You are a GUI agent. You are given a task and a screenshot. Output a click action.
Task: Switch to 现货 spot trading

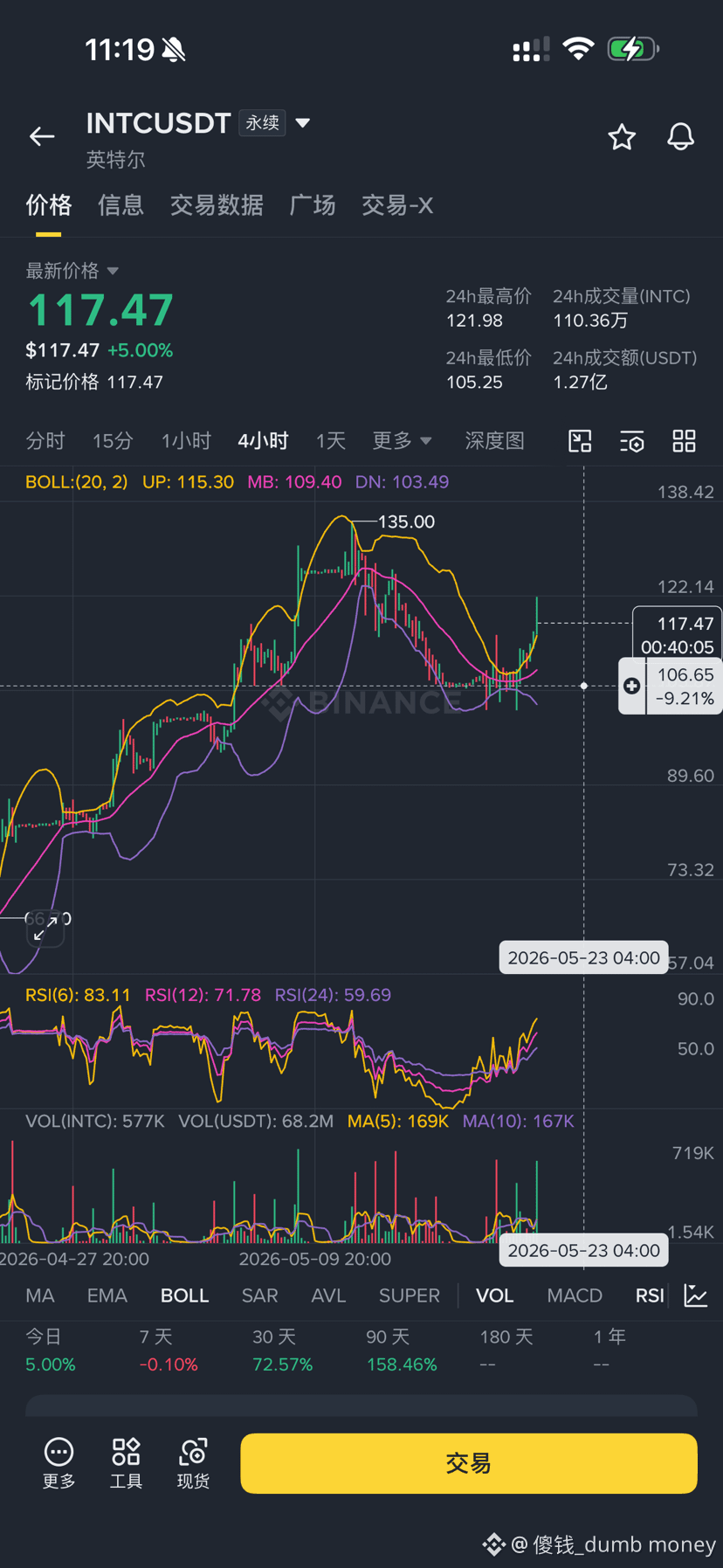[193, 1463]
